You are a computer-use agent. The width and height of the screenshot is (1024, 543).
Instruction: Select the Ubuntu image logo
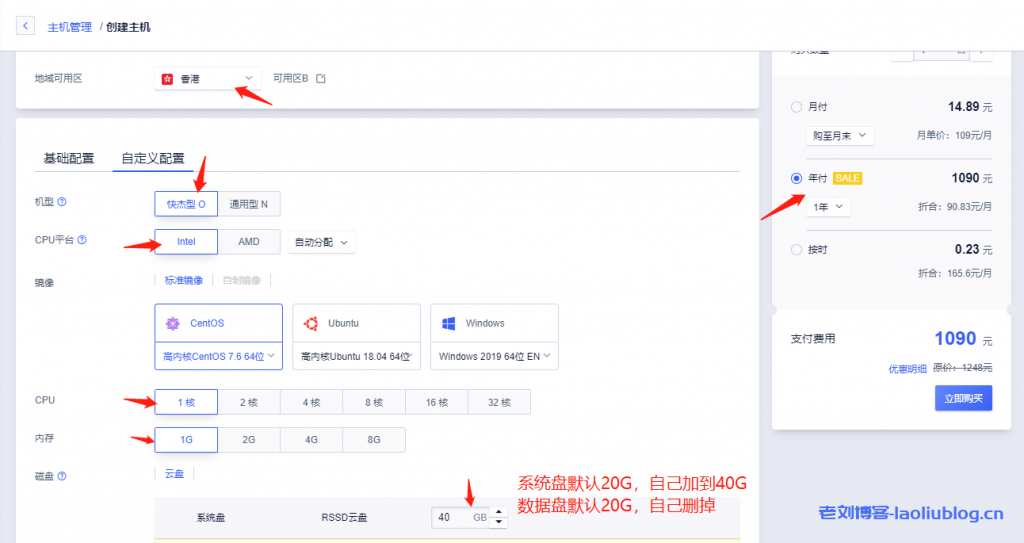pos(312,324)
